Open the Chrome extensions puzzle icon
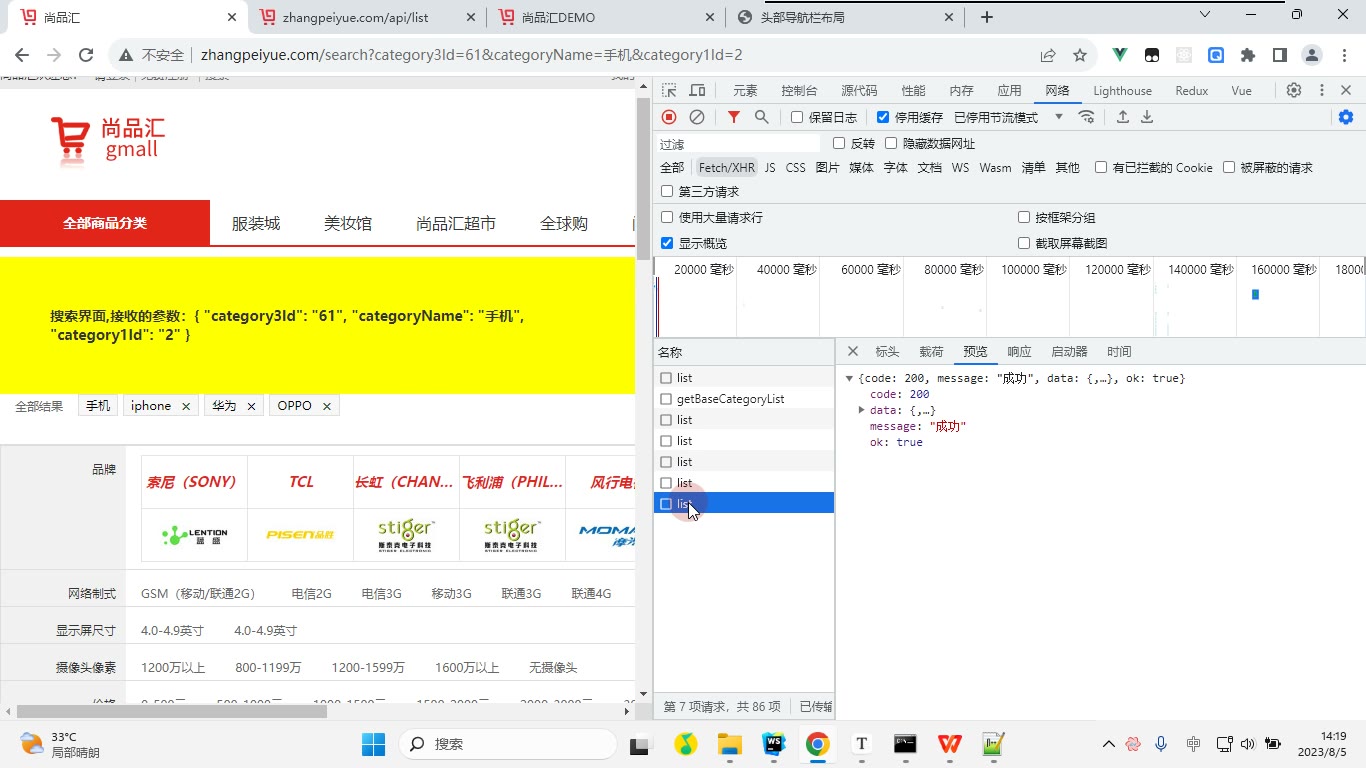 tap(1248, 55)
